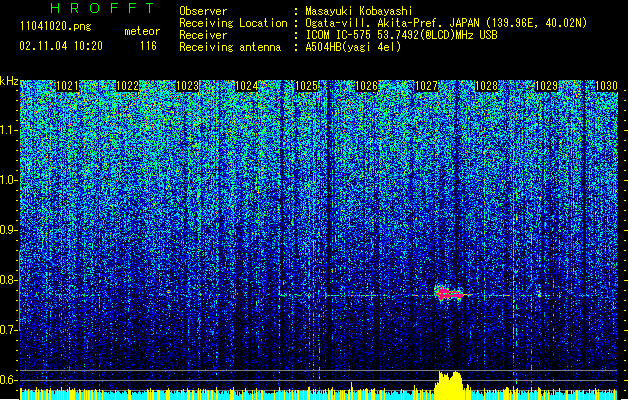
Task: Click the 1.0 frequency axis label
Action: (x=8, y=180)
